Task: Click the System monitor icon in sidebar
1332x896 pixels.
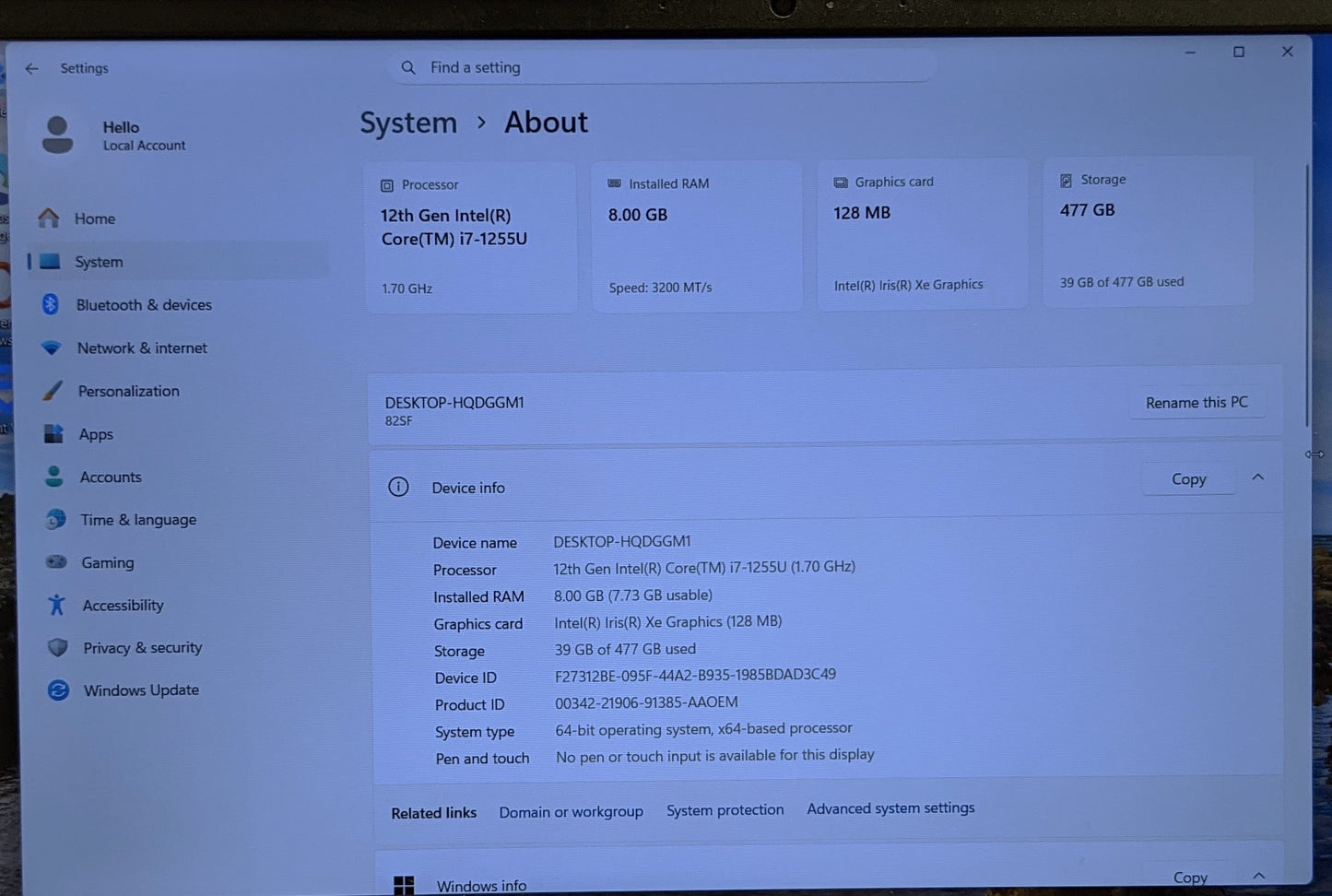Action: pos(50,262)
